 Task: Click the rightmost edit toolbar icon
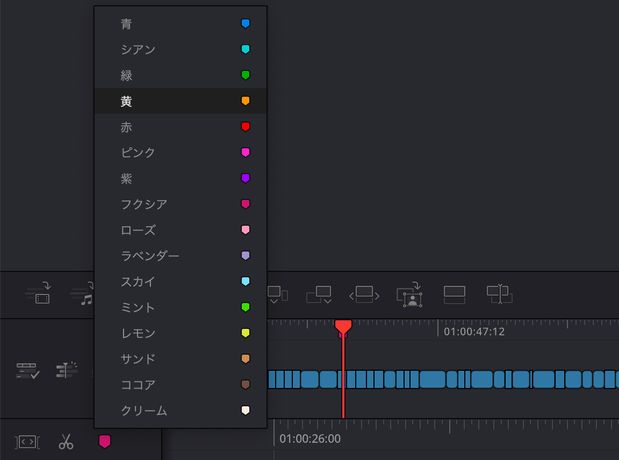point(498,295)
